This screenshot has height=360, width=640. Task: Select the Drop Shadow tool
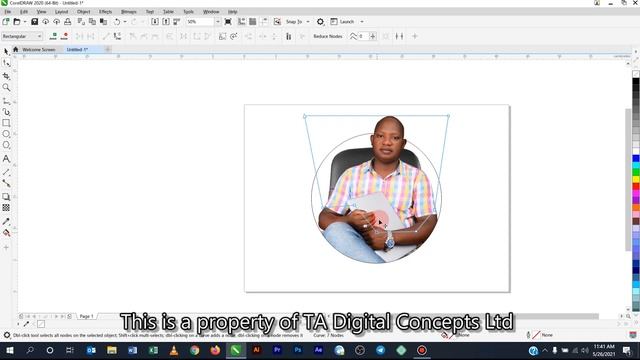click(x=6, y=197)
